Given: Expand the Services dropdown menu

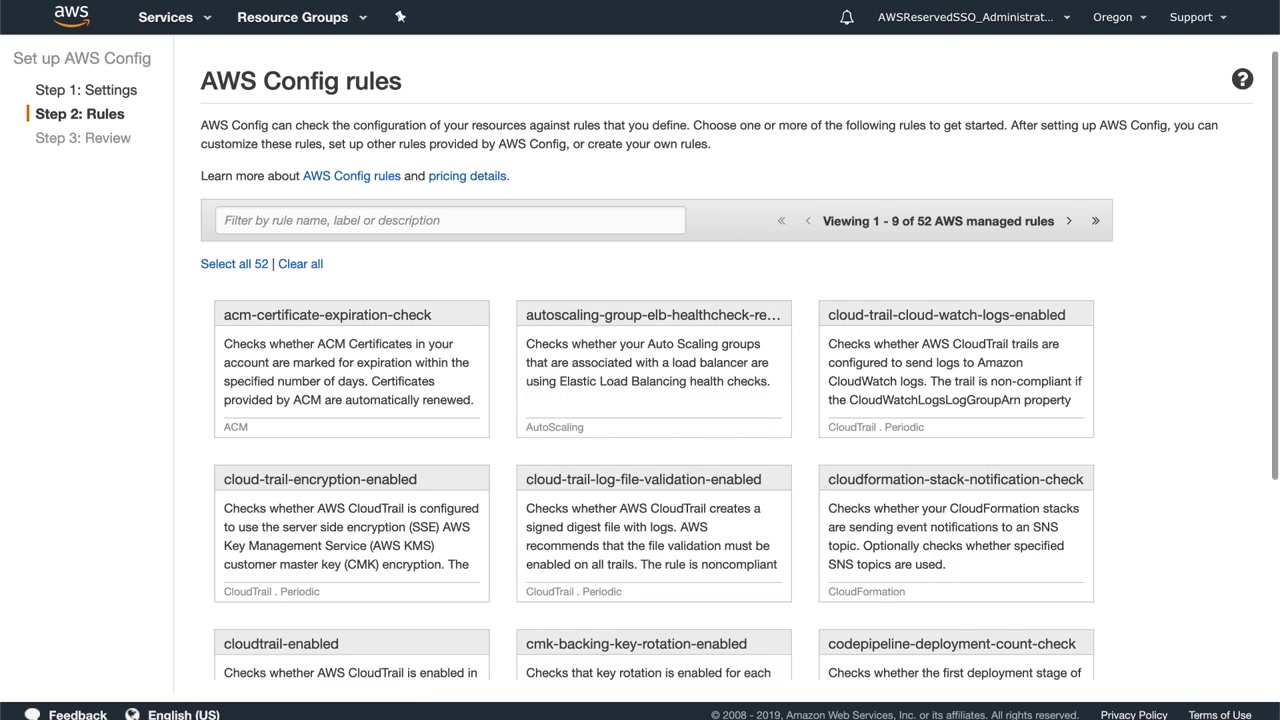Looking at the screenshot, I should pyautogui.click(x=175, y=17).
